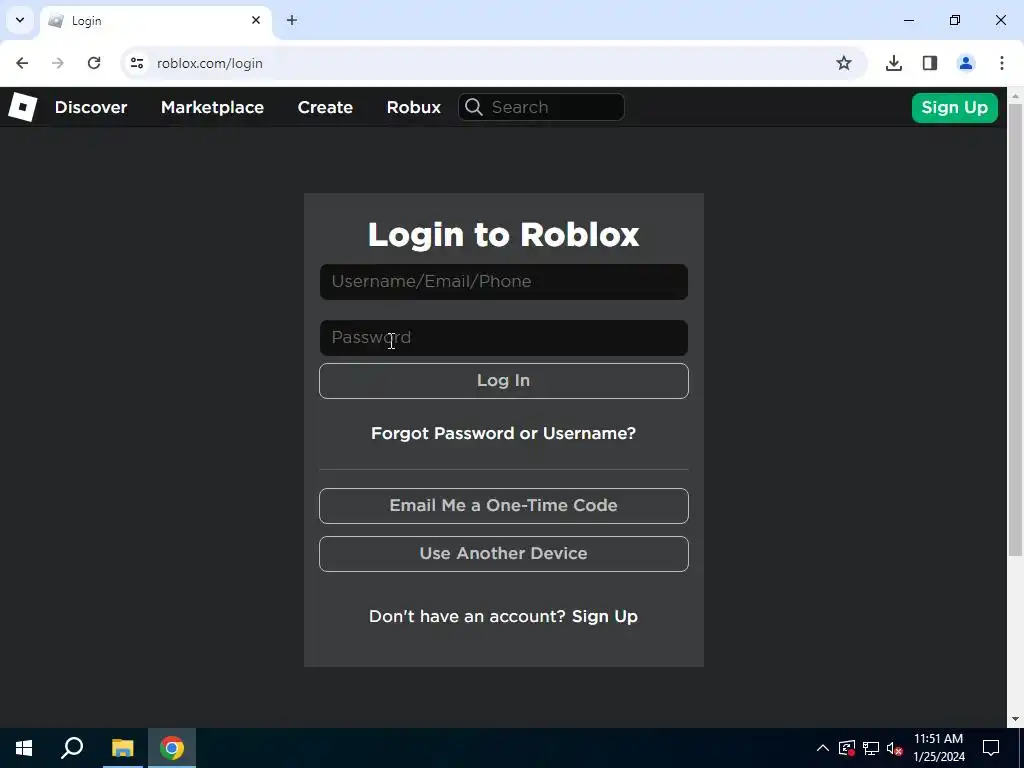Focus the Password field
Viewport: 1024px width, 768px height.
pyautogui.click(x=504, y=338)
